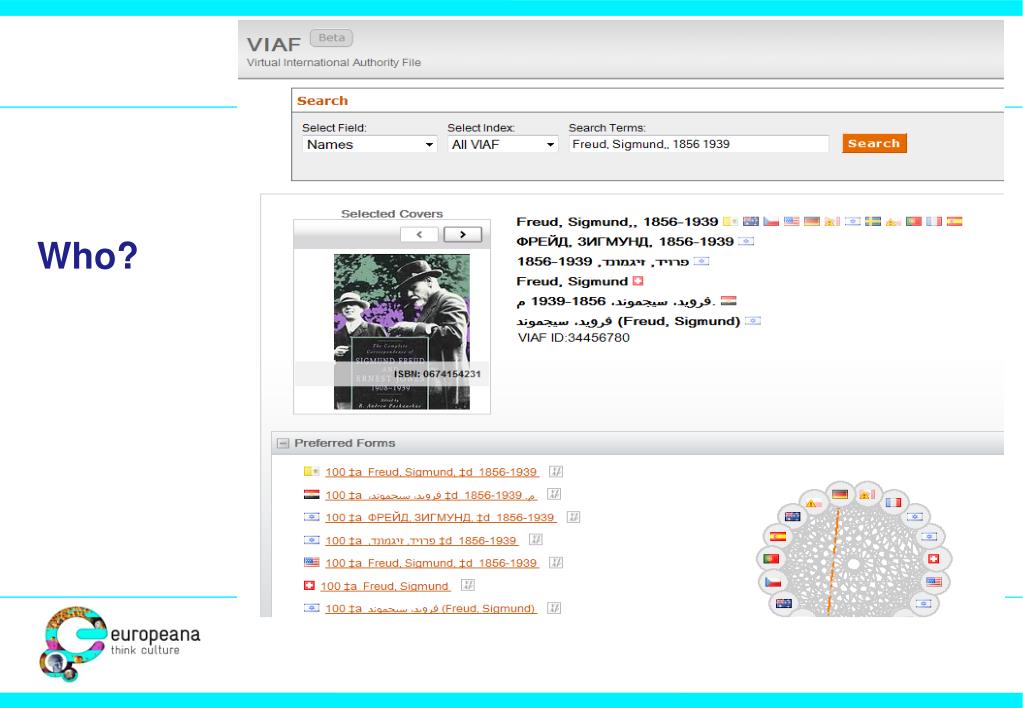Screen dimensions: 1023x708
Task: Open the Hebrew preferred form link dated 1856-1939
Action: pyautogui.click(x=421, y=540)
